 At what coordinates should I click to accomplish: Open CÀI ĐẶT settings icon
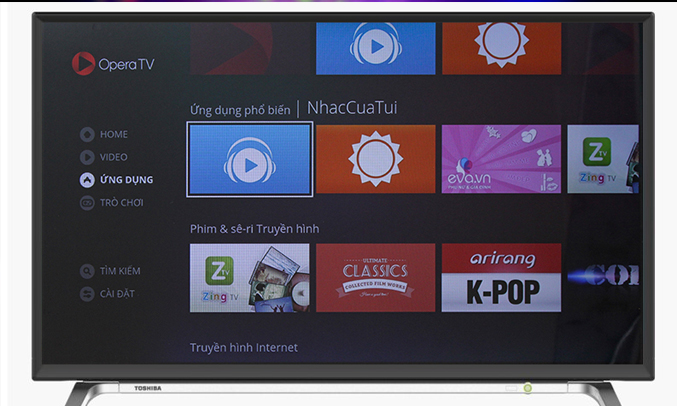[x=87, y=294]
